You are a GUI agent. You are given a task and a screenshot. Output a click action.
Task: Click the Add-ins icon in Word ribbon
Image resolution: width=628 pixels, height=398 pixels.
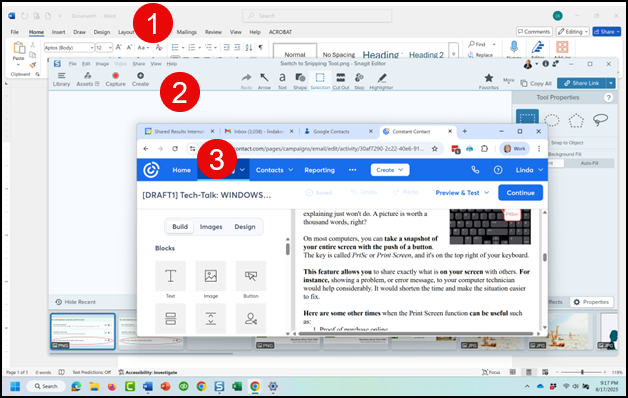562,47
